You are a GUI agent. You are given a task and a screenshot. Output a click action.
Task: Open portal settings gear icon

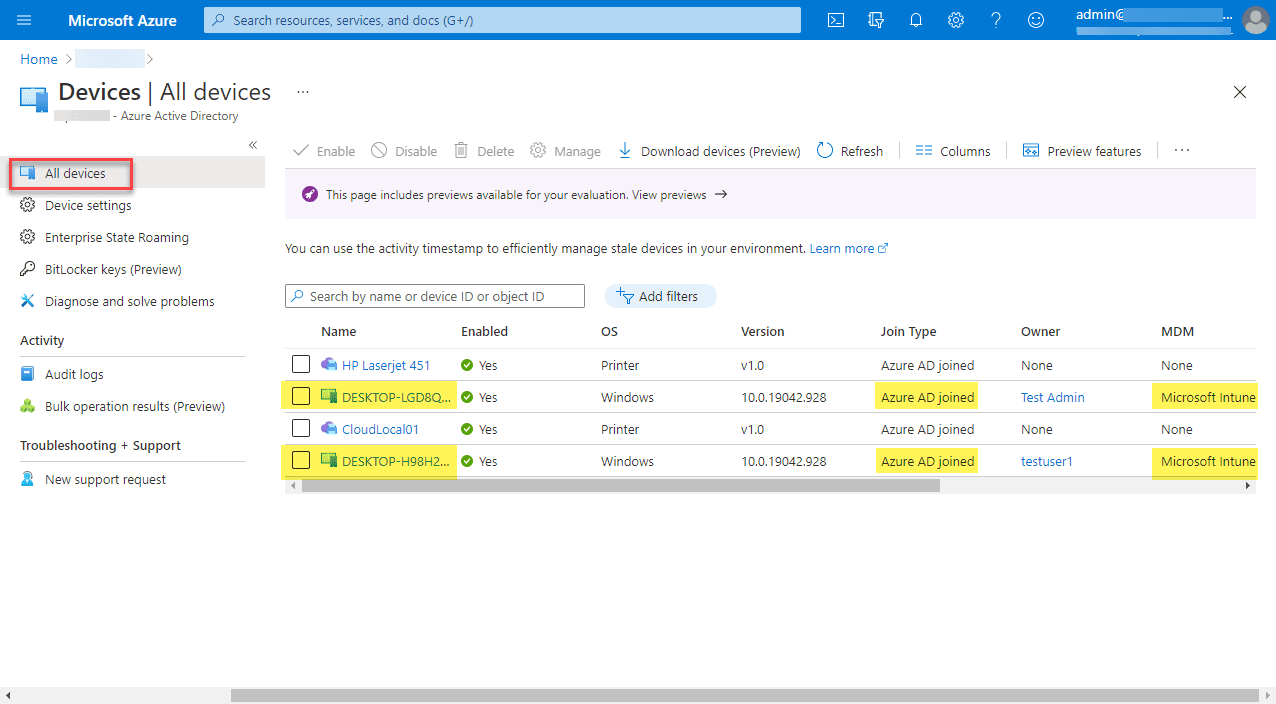point(956,20)
